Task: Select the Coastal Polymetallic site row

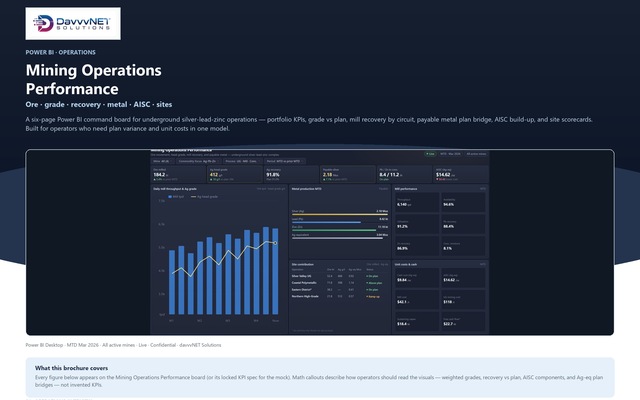Action: (340, 283)
